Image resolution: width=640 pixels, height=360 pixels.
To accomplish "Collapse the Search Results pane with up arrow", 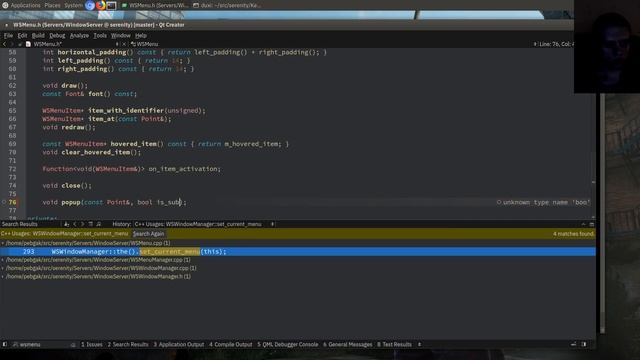I will 583,224.
